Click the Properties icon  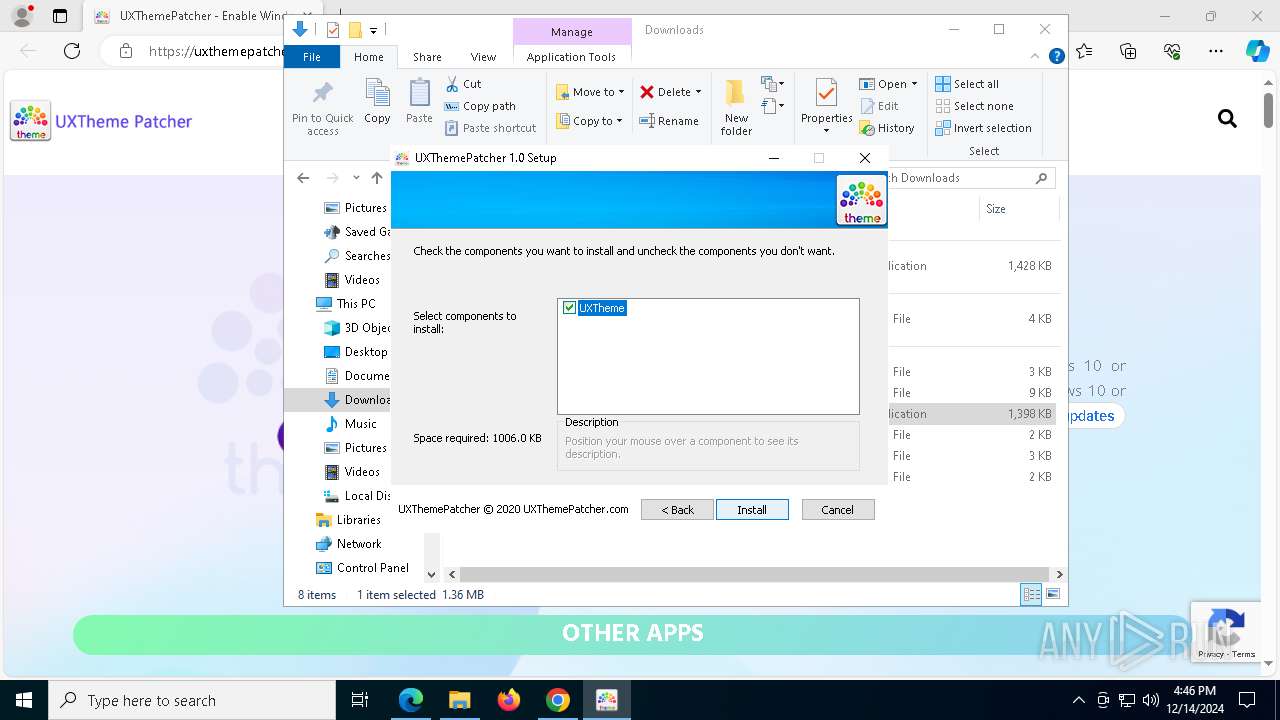click(826, 94)
